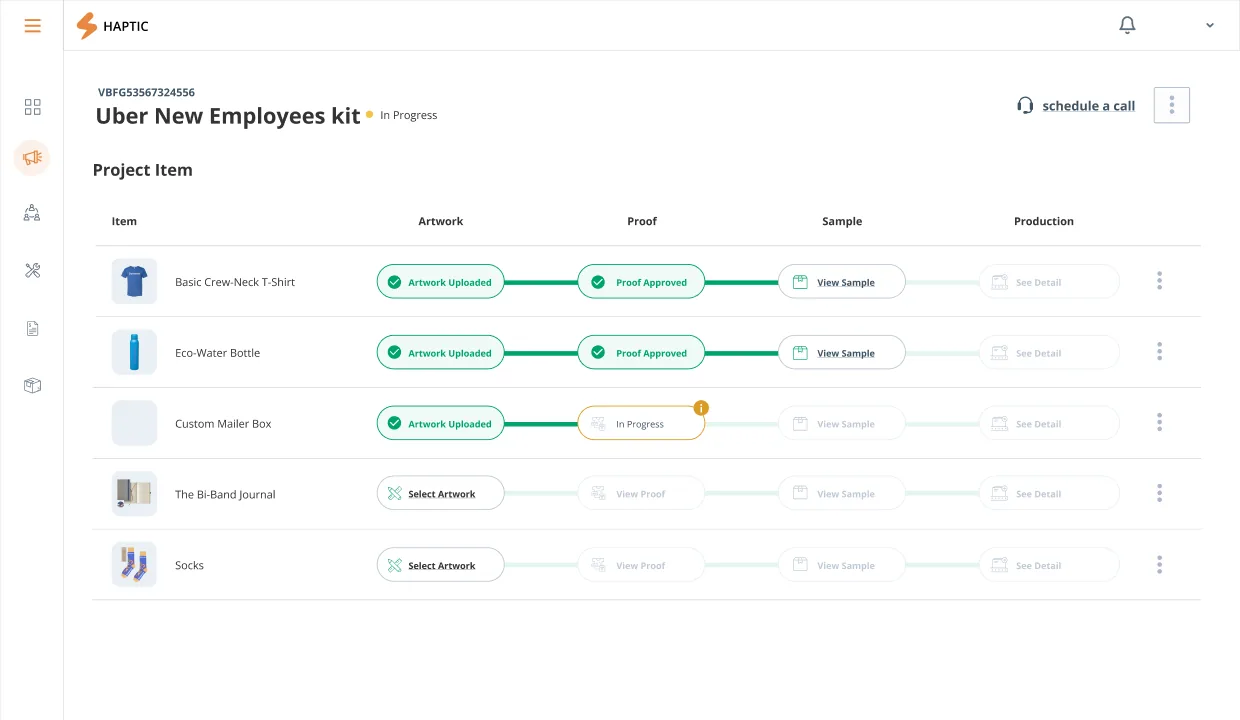Click schedule a call link
The image size is (1240, 720).
1088,106
